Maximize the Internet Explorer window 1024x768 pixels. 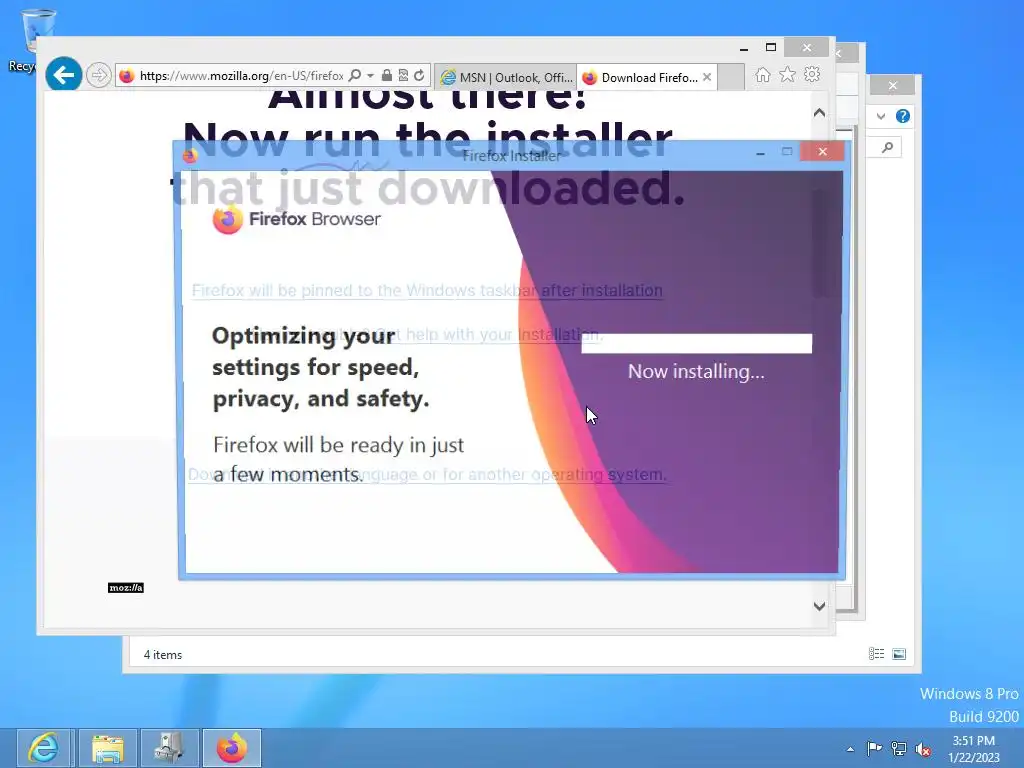coord(771,47)
